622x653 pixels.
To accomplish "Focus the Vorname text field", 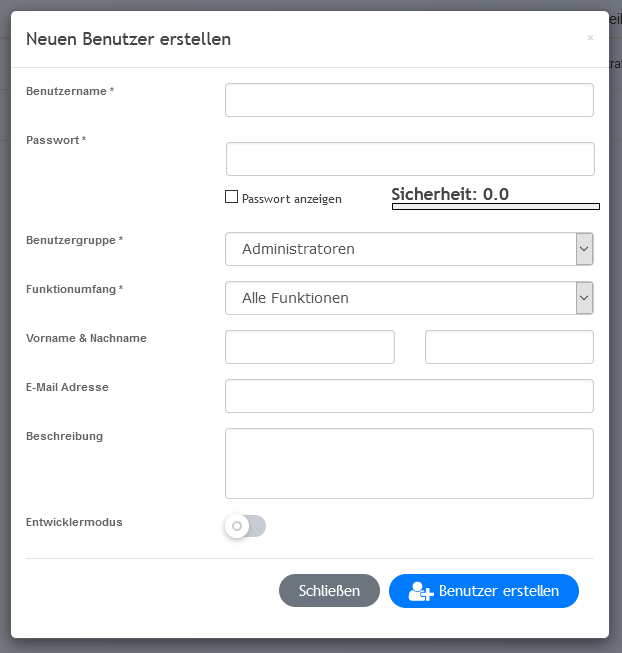I will [310, 347].
